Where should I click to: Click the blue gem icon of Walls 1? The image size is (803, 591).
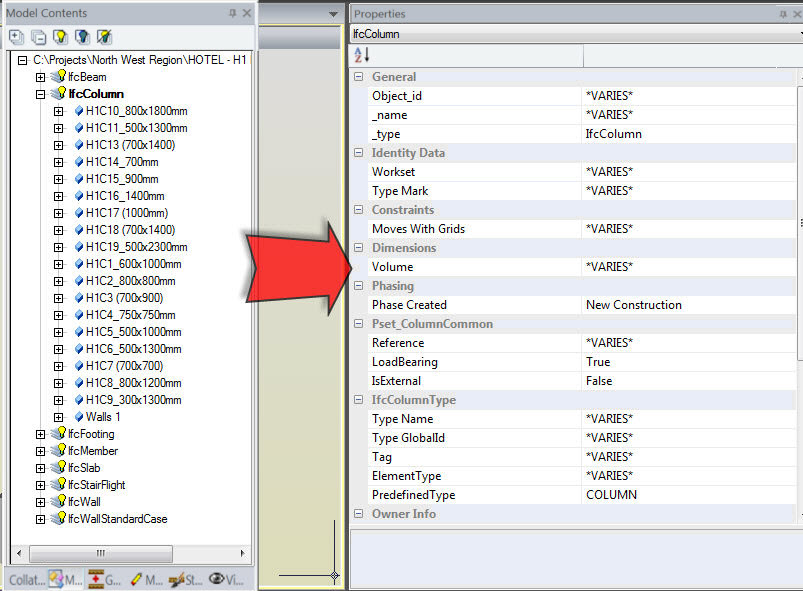(x=79, y=417)
